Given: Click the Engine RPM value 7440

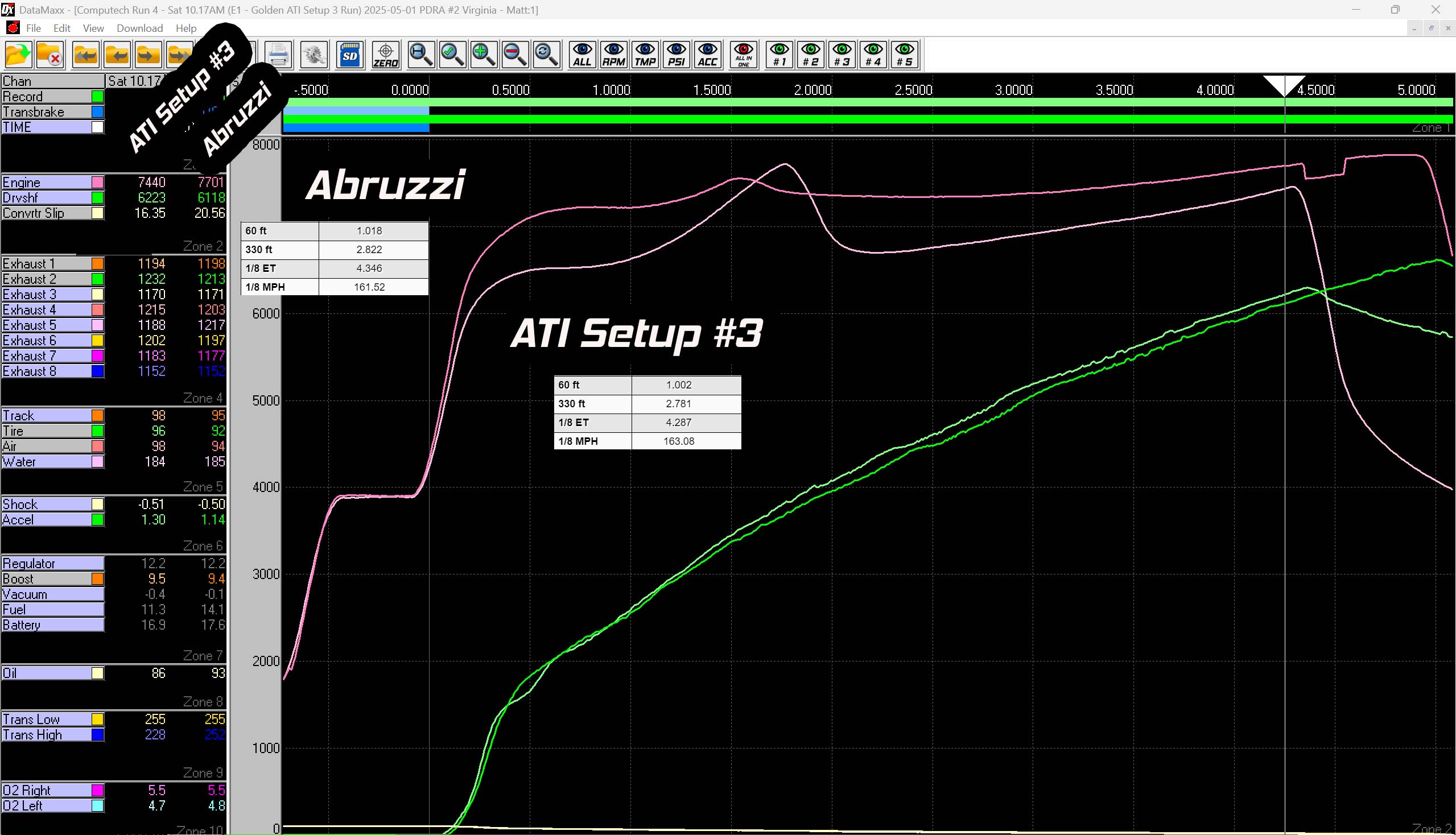Looking at the screenshot, I should coord(151,183).
